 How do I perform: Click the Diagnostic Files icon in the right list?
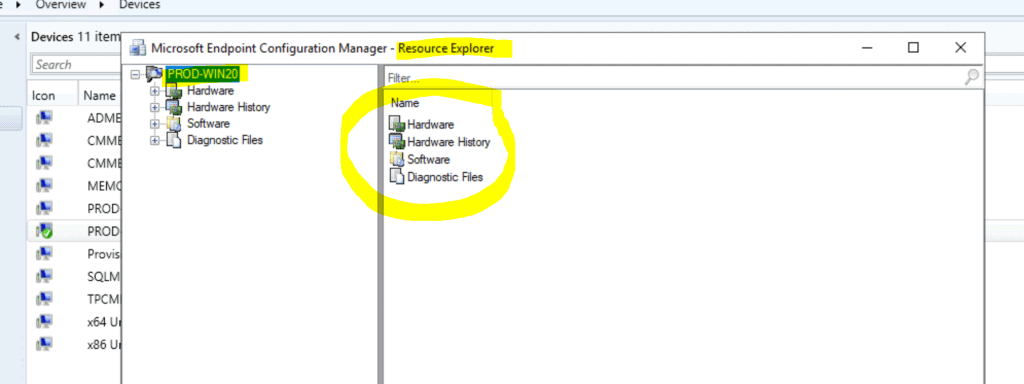397,176
